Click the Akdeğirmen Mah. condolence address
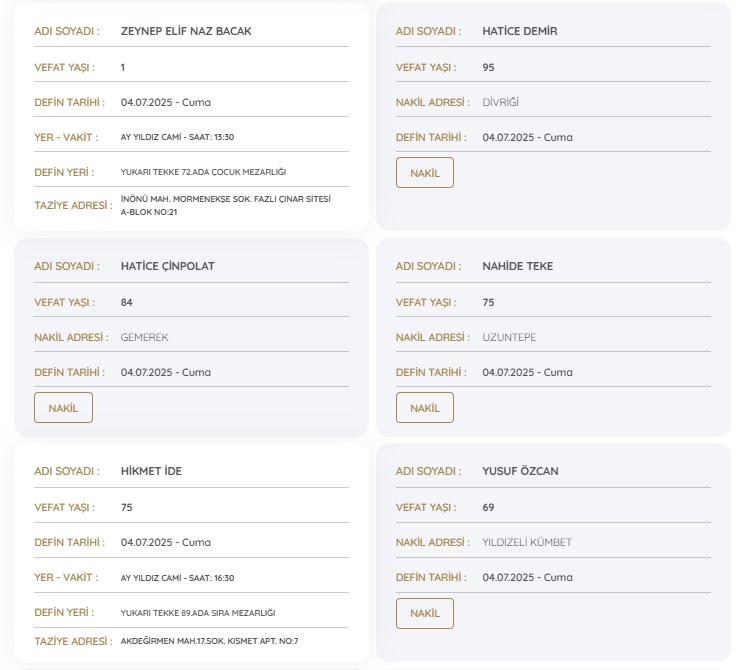Image resolution: width=739 pixels, height=670 pixels. pyautogui.click(x=209, y=641)
